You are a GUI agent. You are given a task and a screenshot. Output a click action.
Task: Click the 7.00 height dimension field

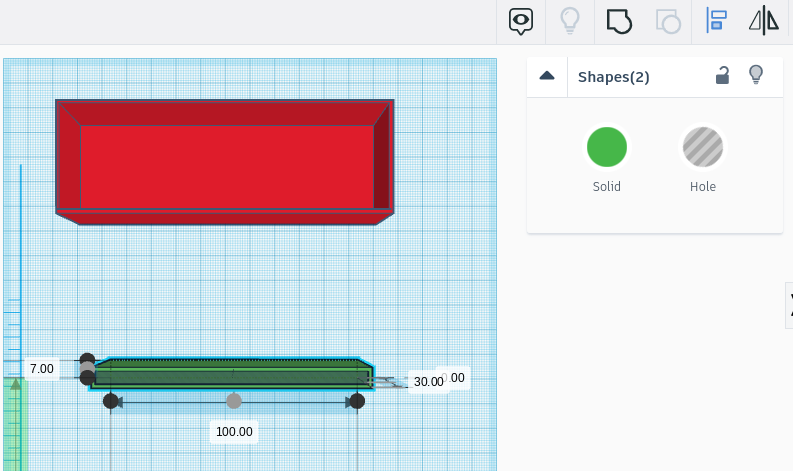[41, 369]
